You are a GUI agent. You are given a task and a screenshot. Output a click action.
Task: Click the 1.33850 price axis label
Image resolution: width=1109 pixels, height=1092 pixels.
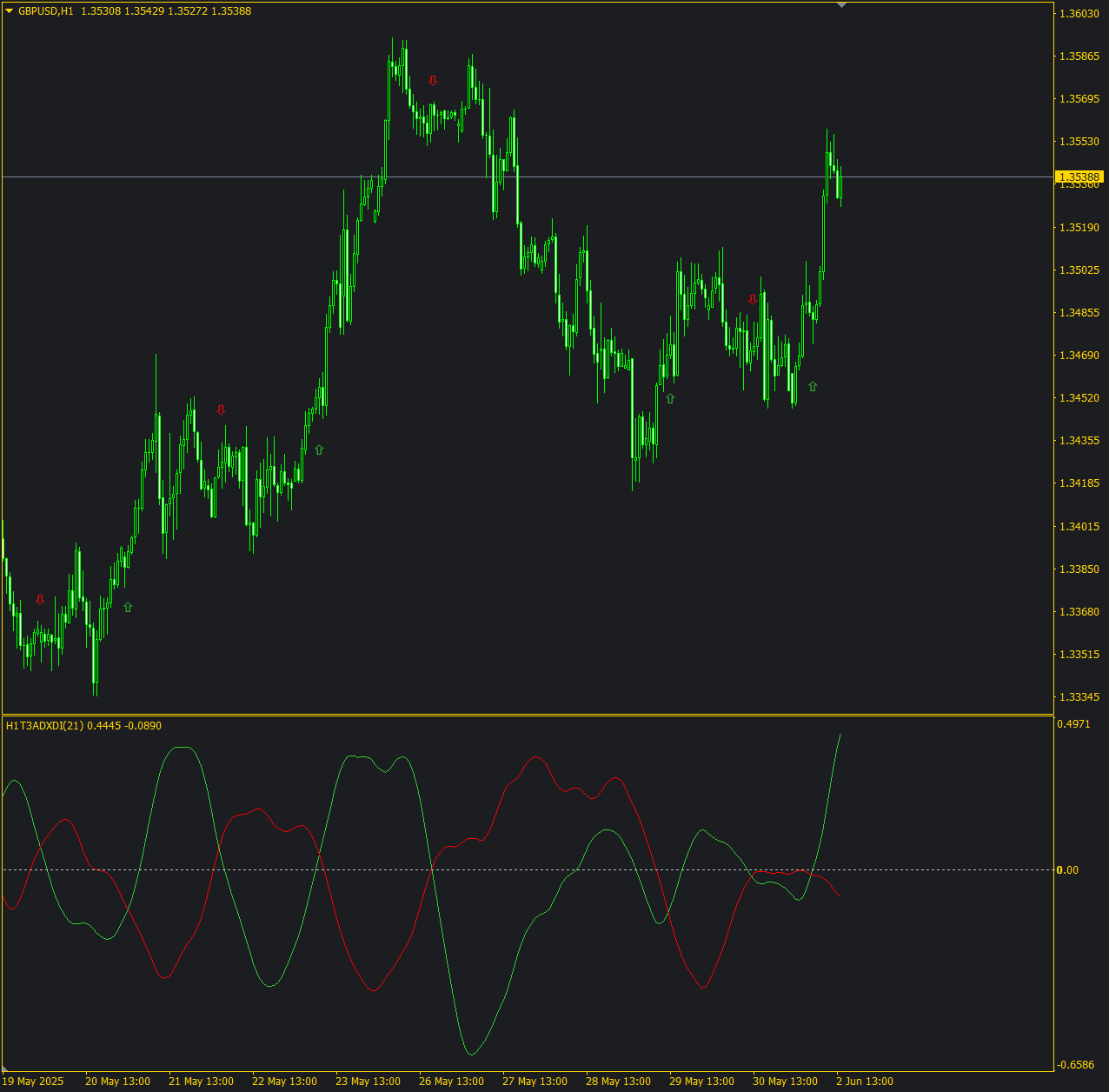tap(1079, 569)
